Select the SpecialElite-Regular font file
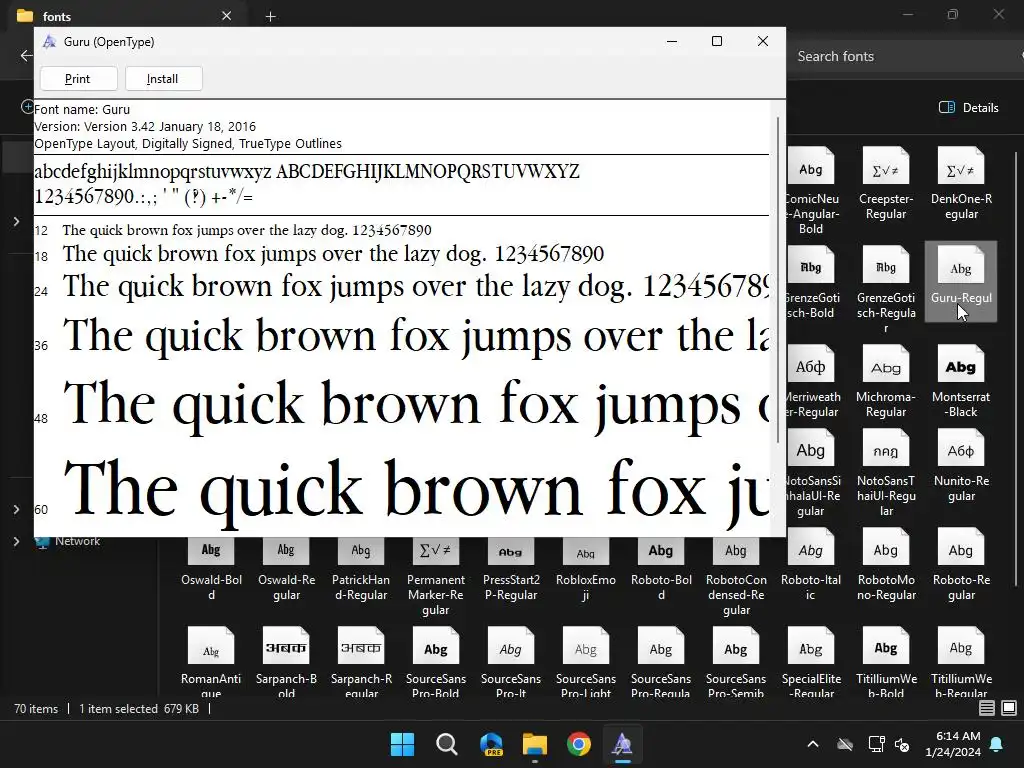The height and width of the screenshot is (768, 1024). click(x=810, y=661)
